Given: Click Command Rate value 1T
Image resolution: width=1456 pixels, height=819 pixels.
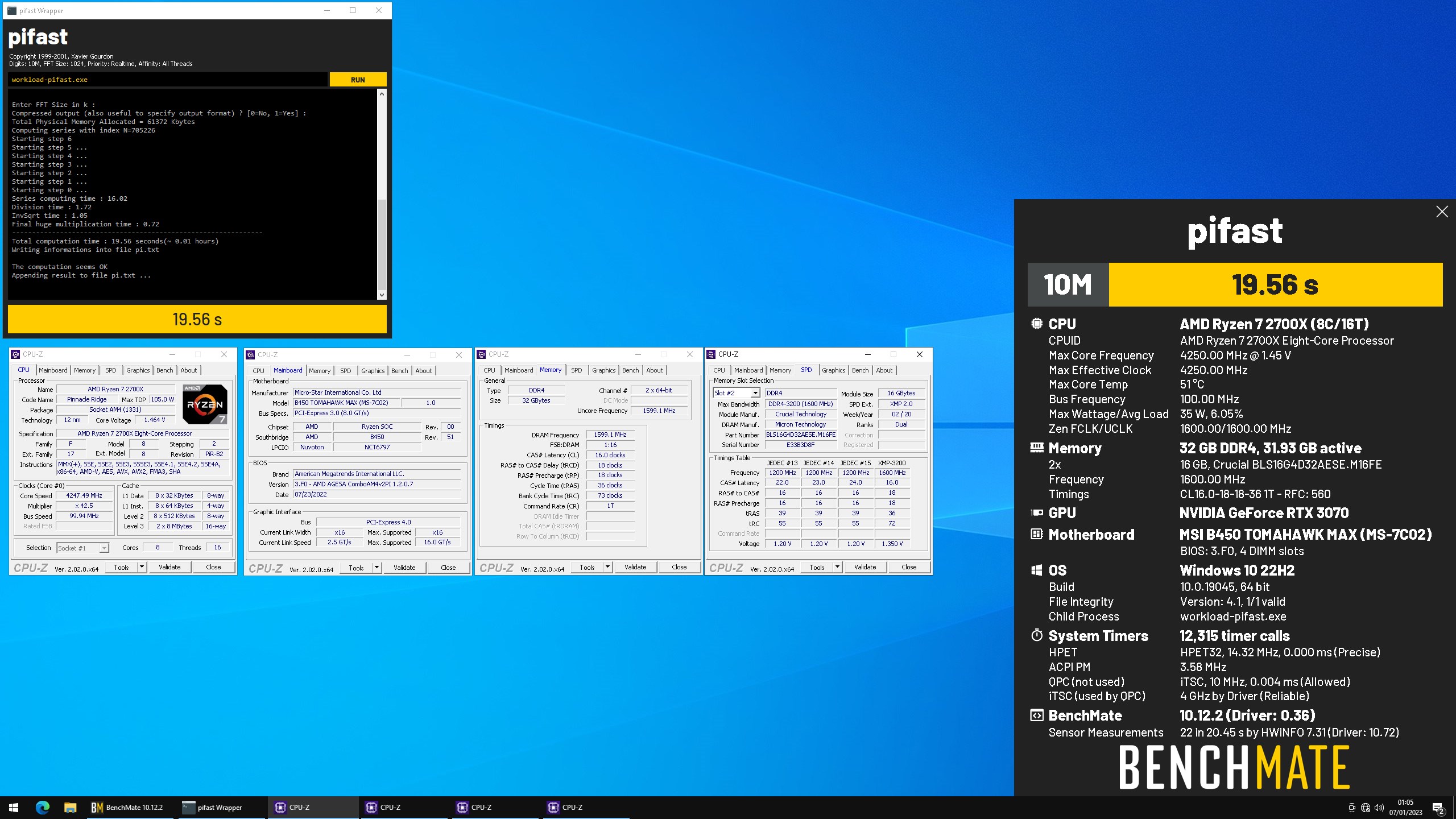Looking at the screenshot, I should [x=610, y=506].
